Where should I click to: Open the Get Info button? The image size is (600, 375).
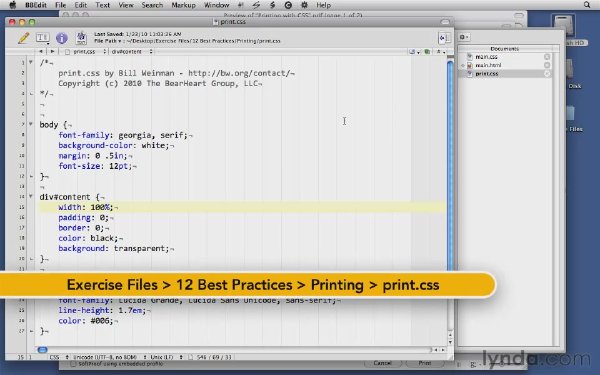pyautogui.click(x=62, y=38)
